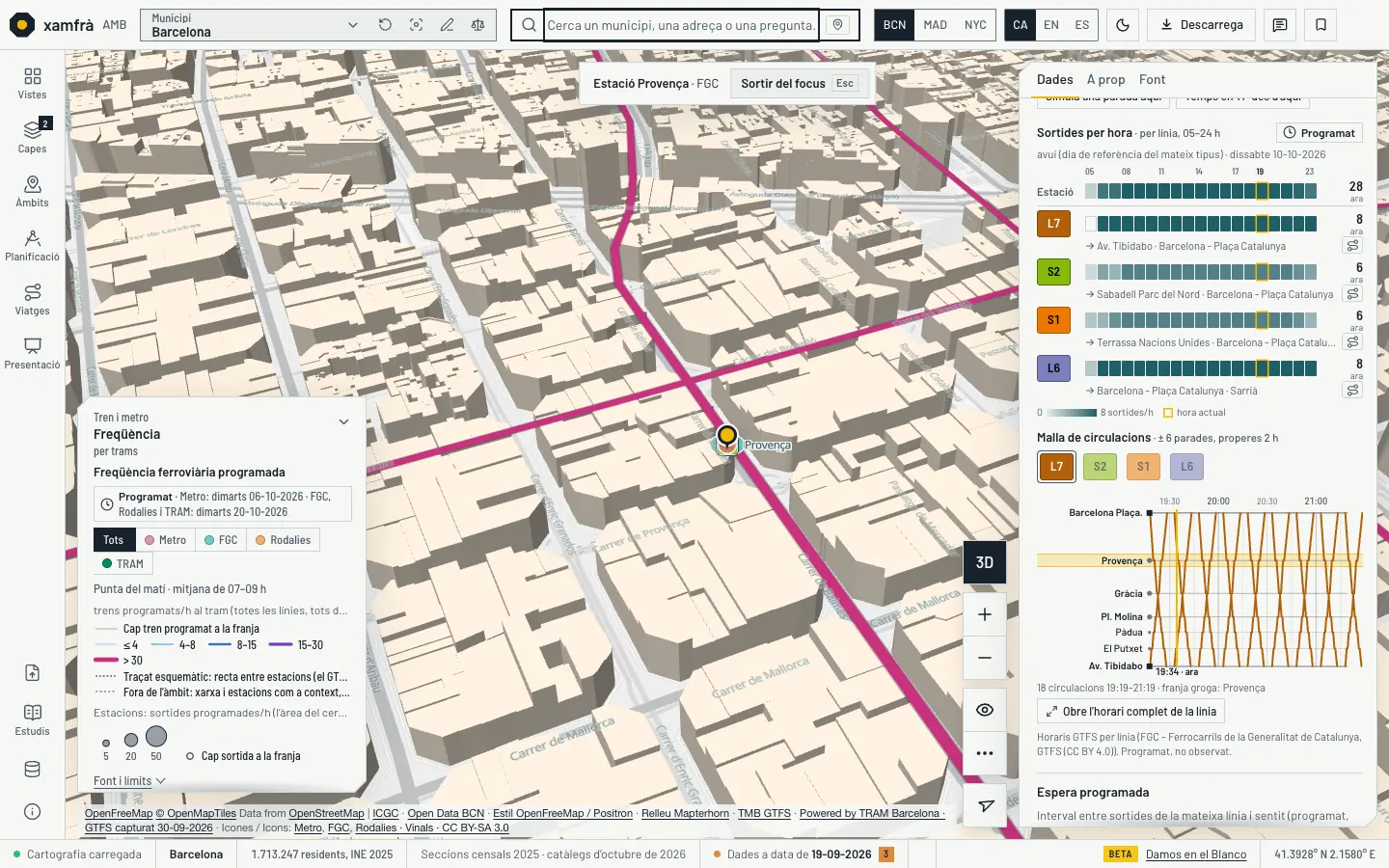Open the info icon in the sidebar
Screen dimensions: 1389x868
tap(32, 812)
